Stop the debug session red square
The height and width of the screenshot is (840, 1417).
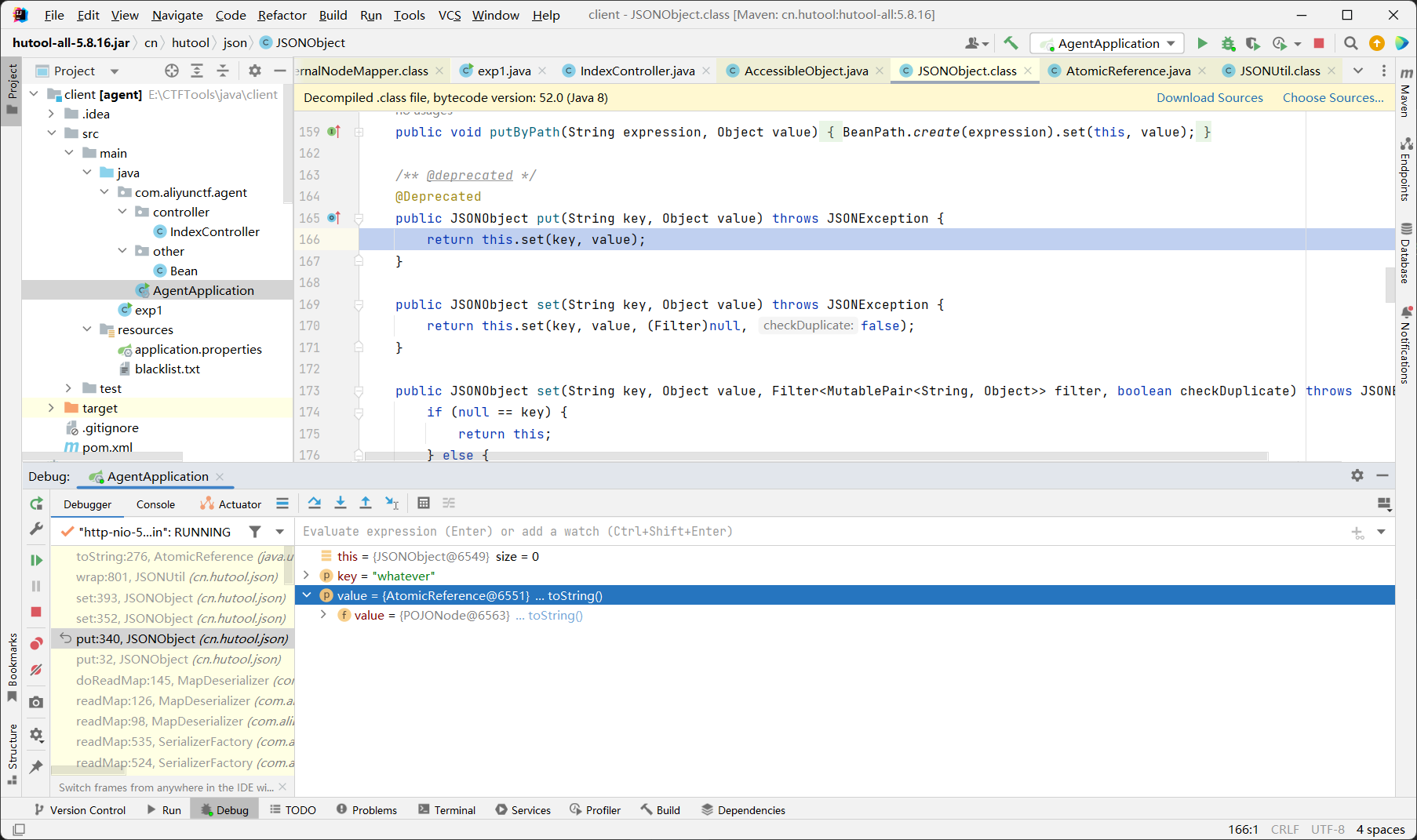tap(36, 612)
